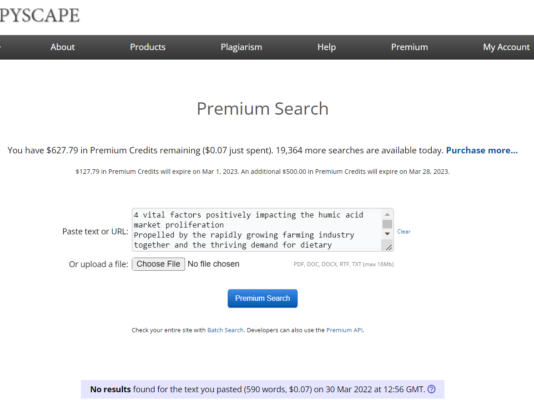Open the Batch Search link

pyautogui.click(x=225, y=330)
